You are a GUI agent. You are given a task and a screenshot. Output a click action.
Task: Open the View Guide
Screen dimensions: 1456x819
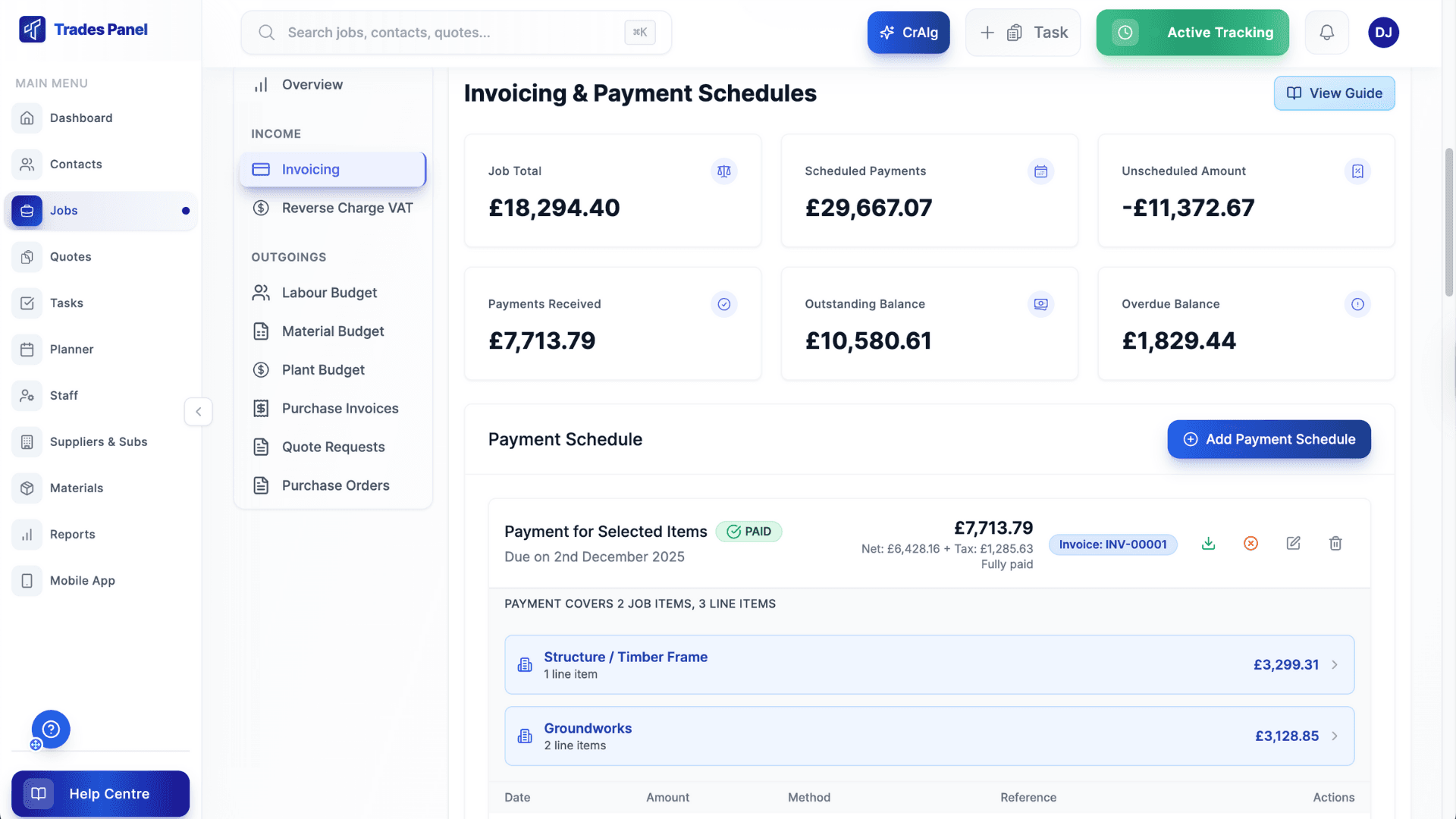tap(1334, 93)
